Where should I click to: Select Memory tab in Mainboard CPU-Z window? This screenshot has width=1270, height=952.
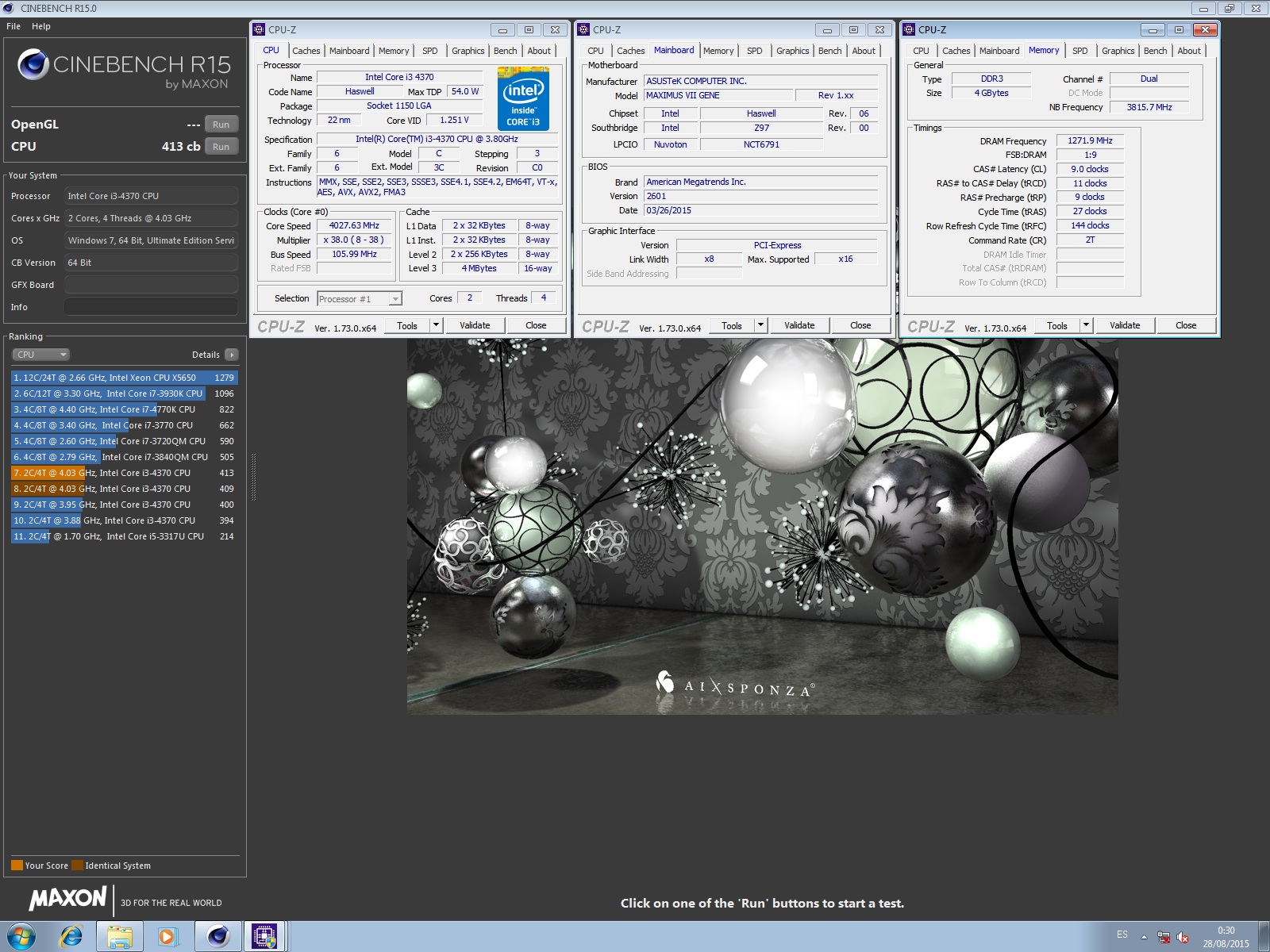pyautogui.click(x=718, y=51)
